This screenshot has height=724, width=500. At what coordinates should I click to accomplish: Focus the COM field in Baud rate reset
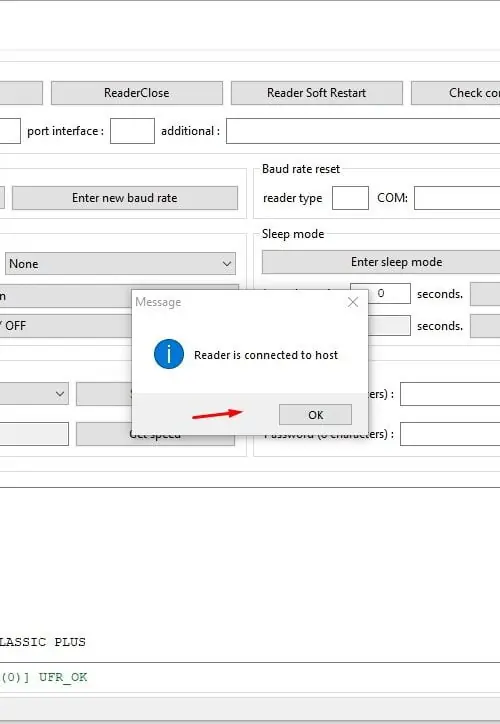[x=457, y=198]
